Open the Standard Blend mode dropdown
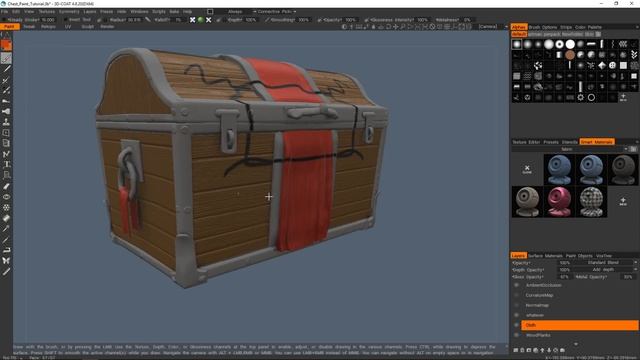 pyautogui.click(x=605, y=262)
